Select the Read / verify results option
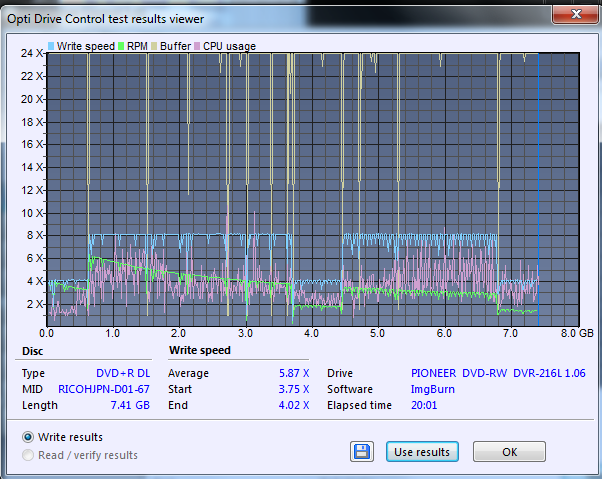Screen dimensions: 602x479 (28, 455)
